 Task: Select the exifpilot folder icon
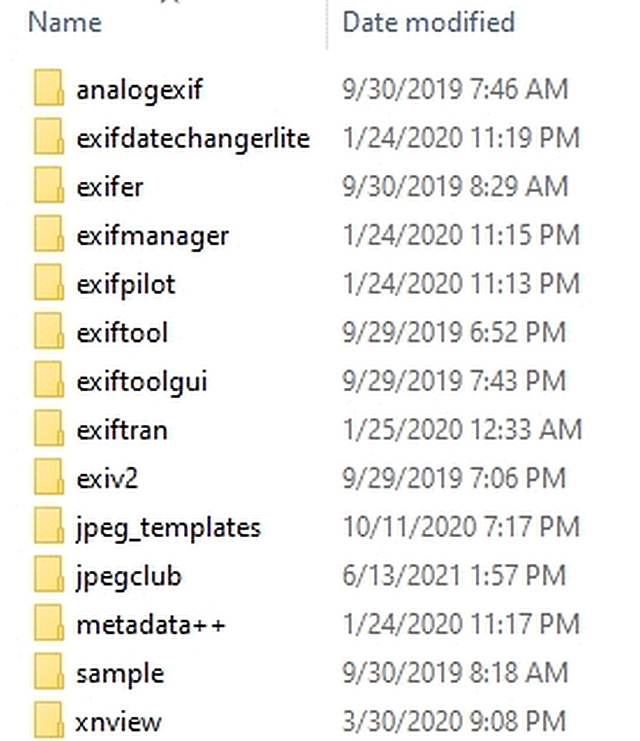(x=49, y=283)
